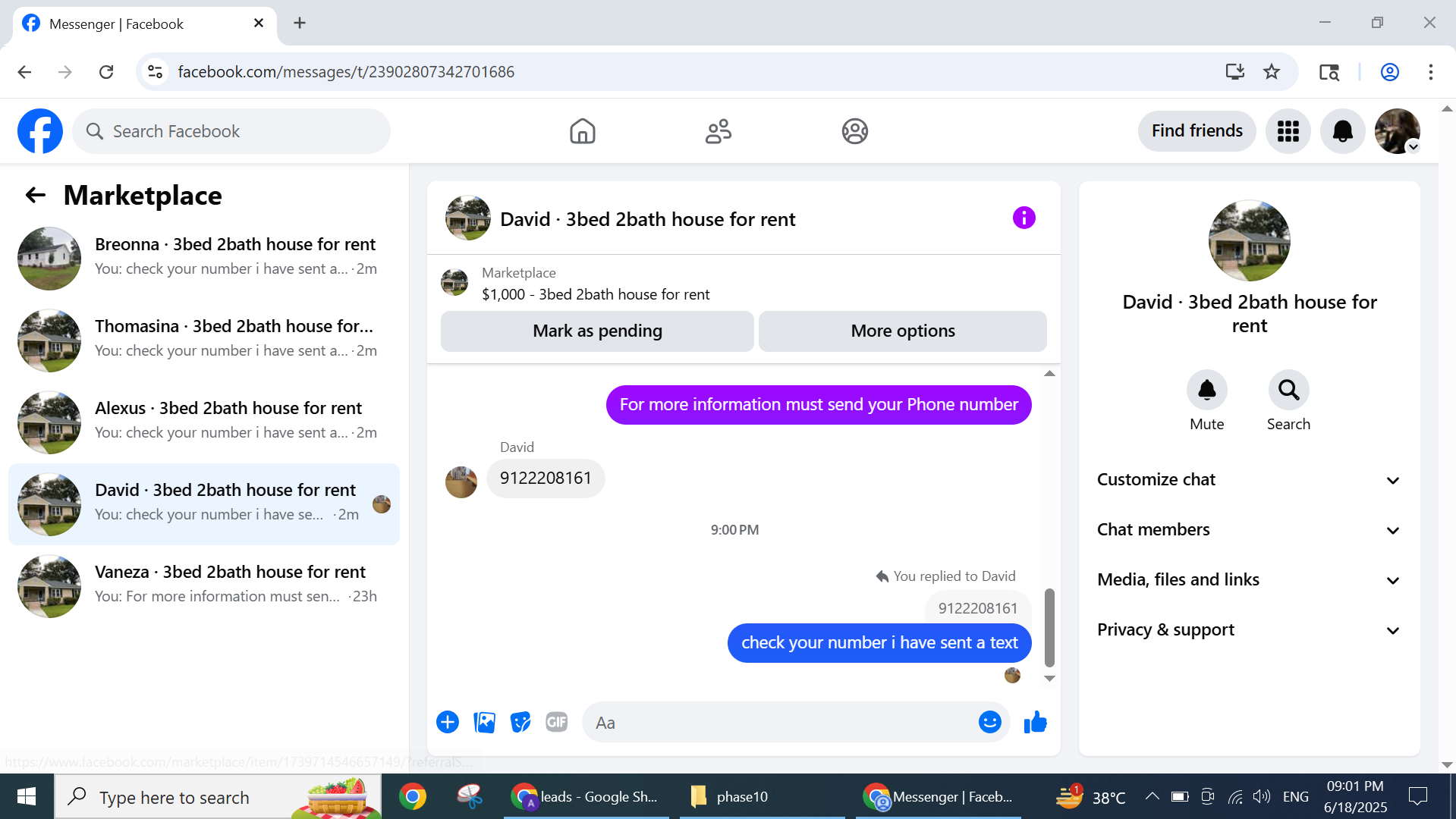The width and height of the screenshot is (1456, 819).
Task: Attach a photo file icon
Action: click(484, 722)
